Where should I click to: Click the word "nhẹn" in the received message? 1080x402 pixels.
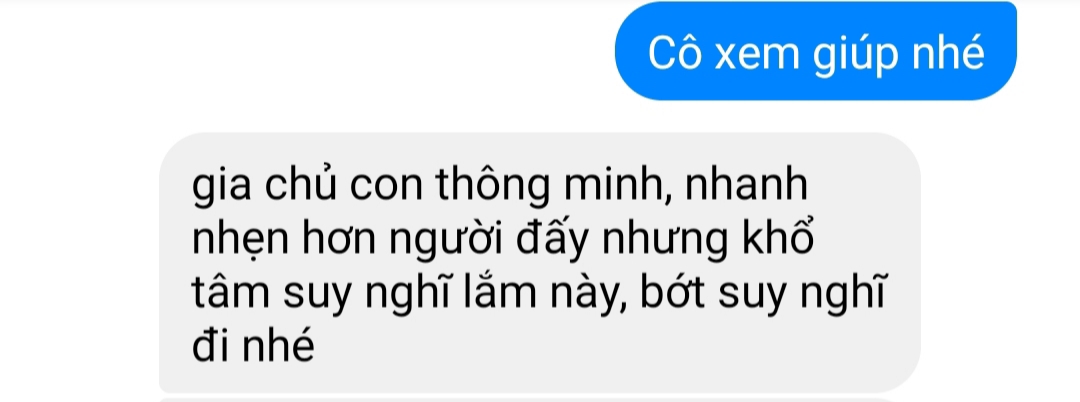pyautogui.click(x=240, y=242)
